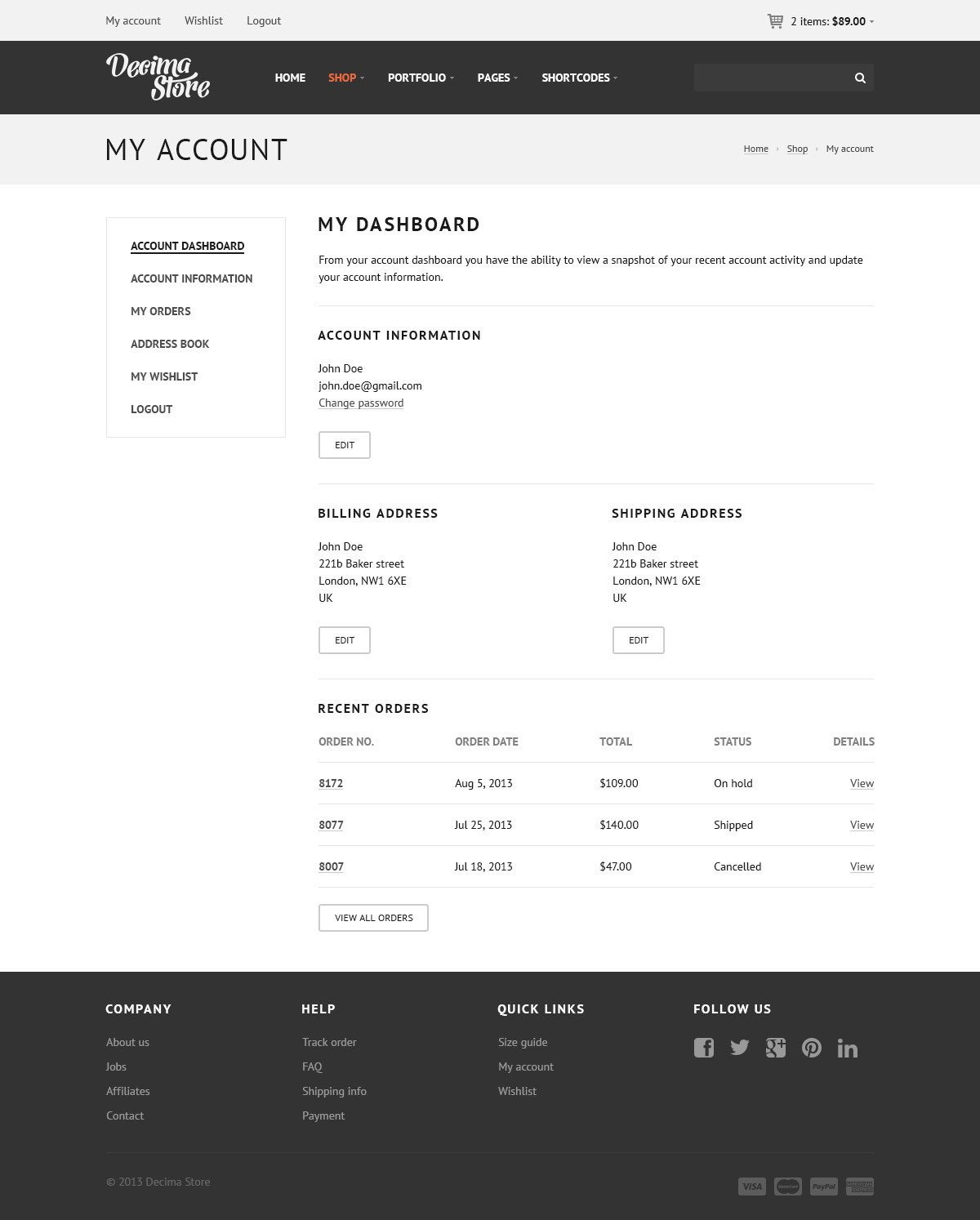
Task: Edit the shipping address
Action: [639, 640]
